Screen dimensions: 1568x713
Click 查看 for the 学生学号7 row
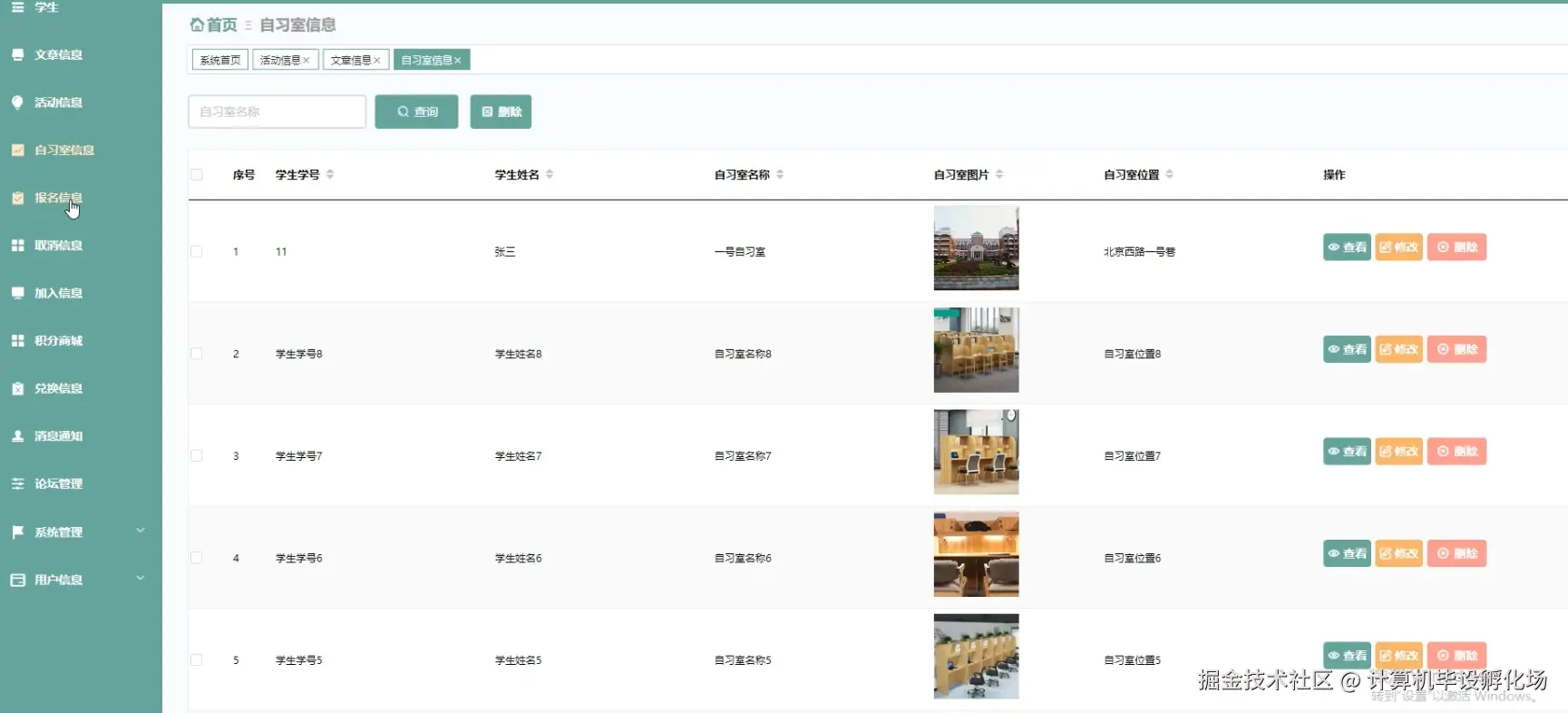click(x=1347, y=451)
